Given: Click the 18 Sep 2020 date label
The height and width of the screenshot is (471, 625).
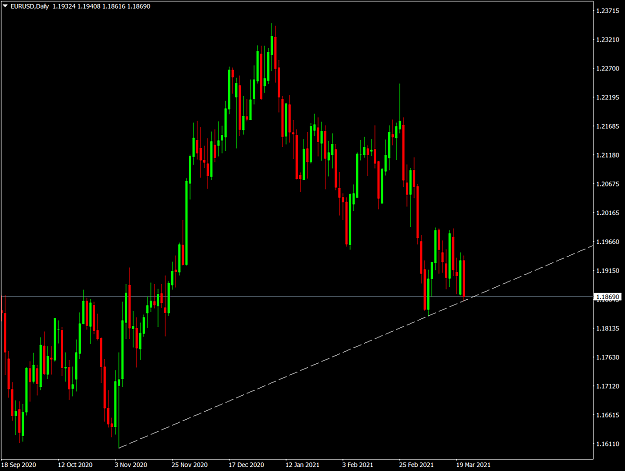Looking at the screenshot, I should click(x=19, y=465).
